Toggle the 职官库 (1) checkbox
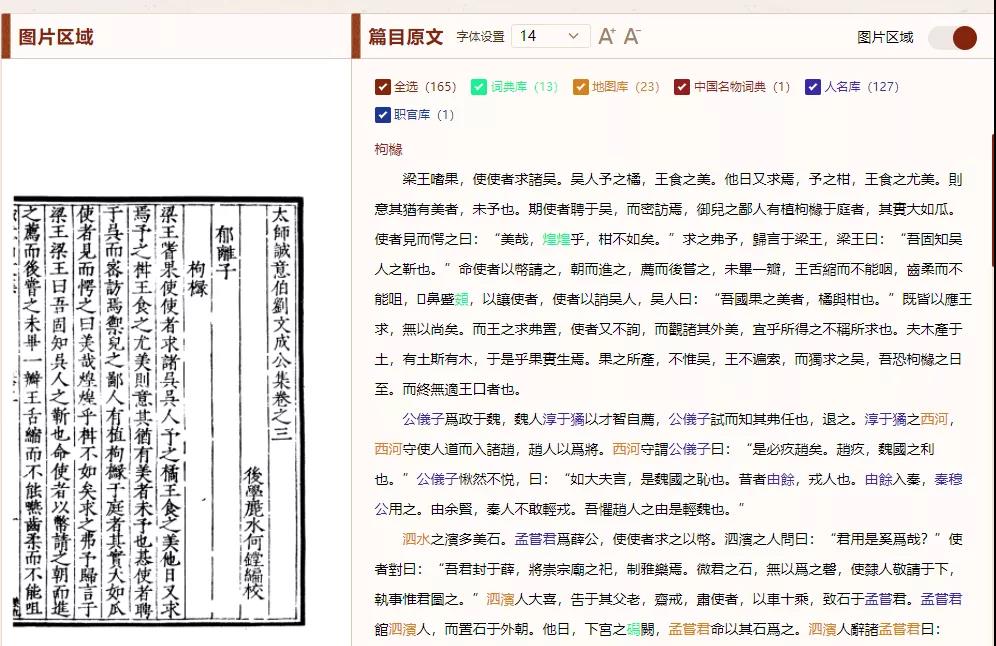This screenshot has height=646, width=996. tap(382, 115)
